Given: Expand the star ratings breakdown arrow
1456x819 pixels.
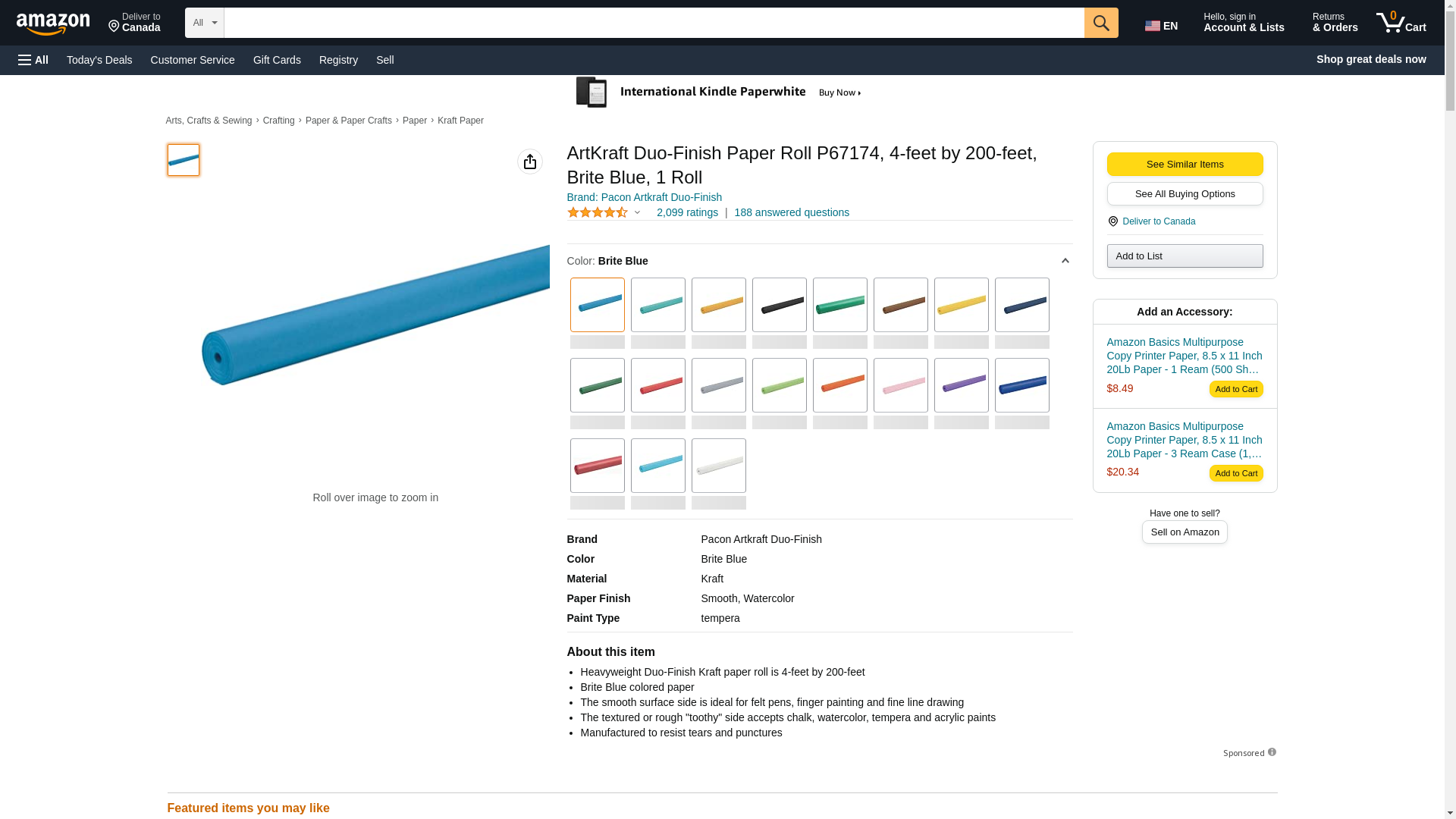Looking at the screenshot, I should (637, 213).
